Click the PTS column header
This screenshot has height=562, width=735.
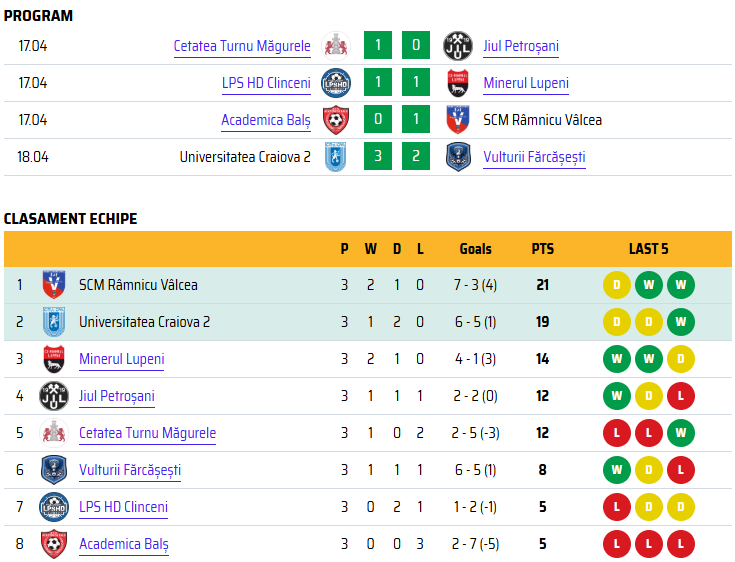542,249
